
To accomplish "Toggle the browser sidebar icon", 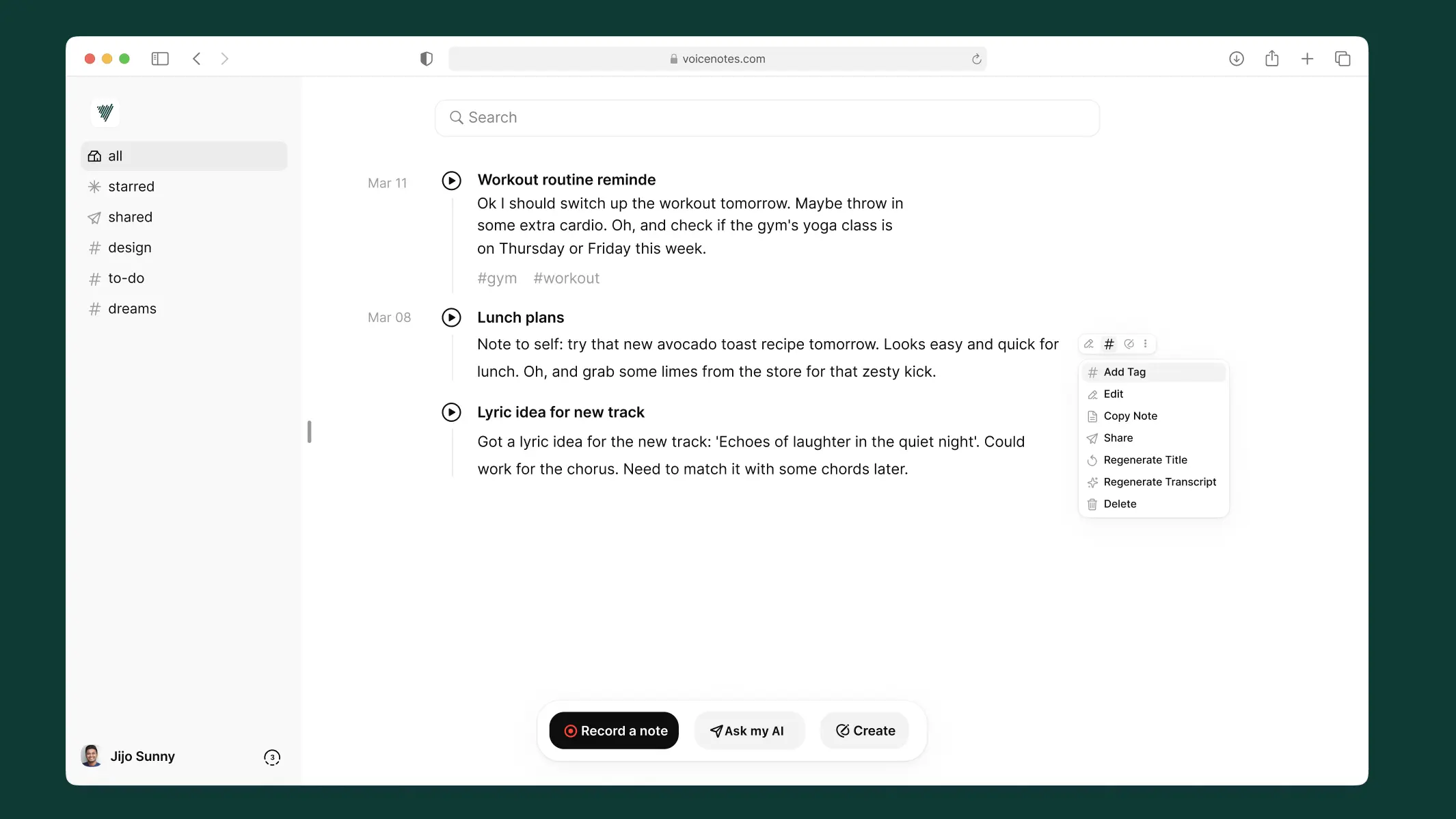I will tap(160, 59).
